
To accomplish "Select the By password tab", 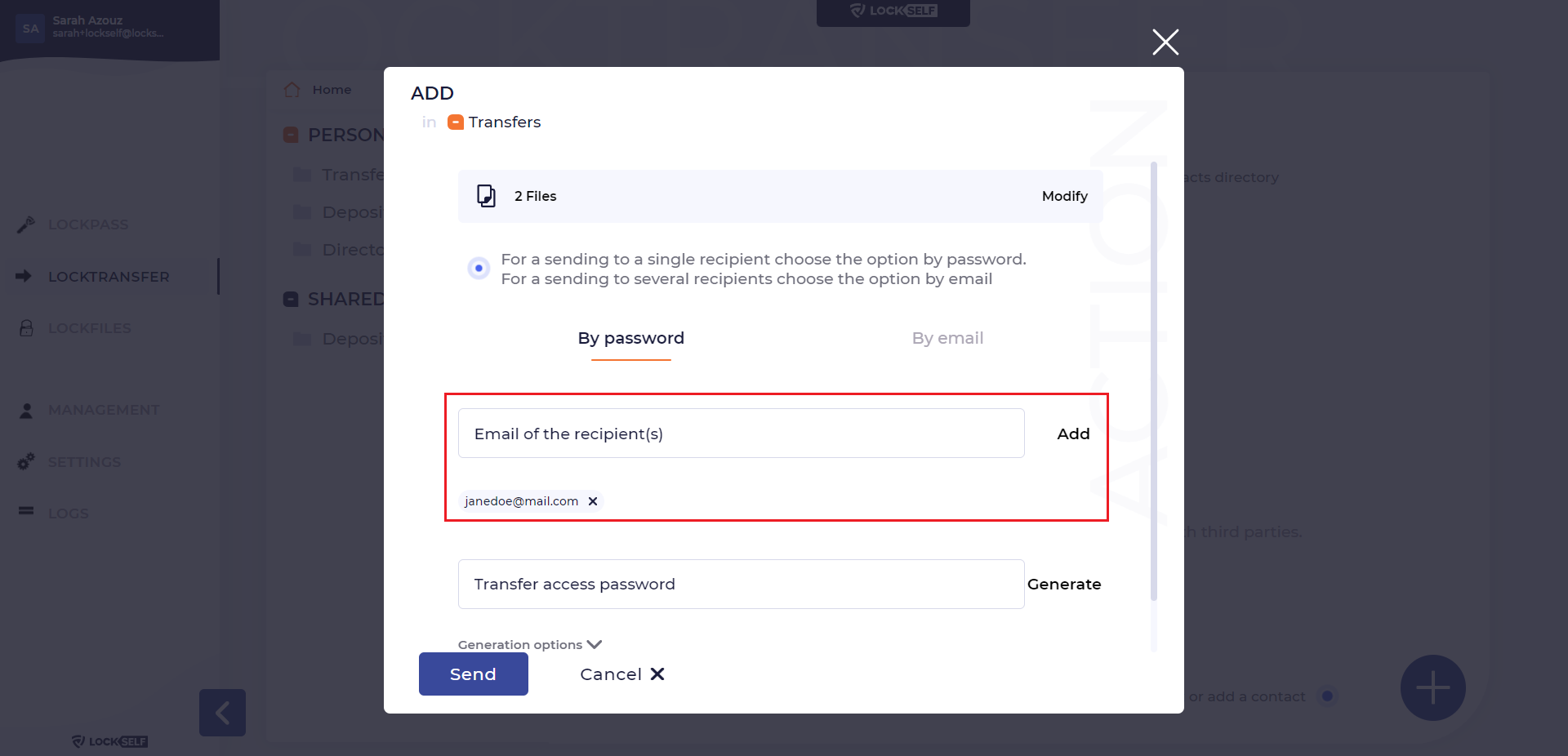I will [631, 338].
